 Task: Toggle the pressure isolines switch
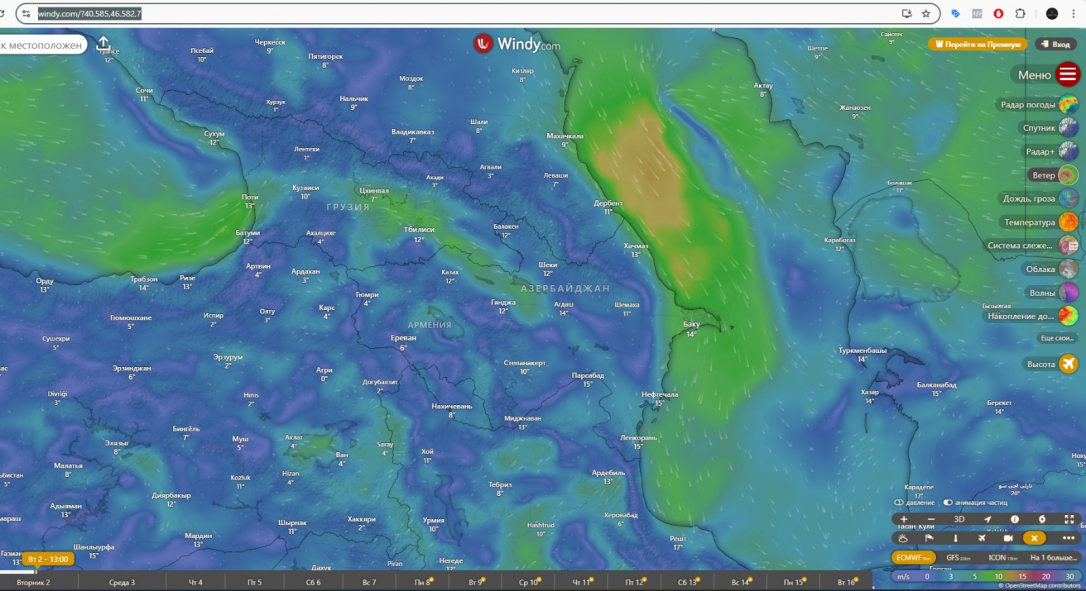tap(900, 502)
